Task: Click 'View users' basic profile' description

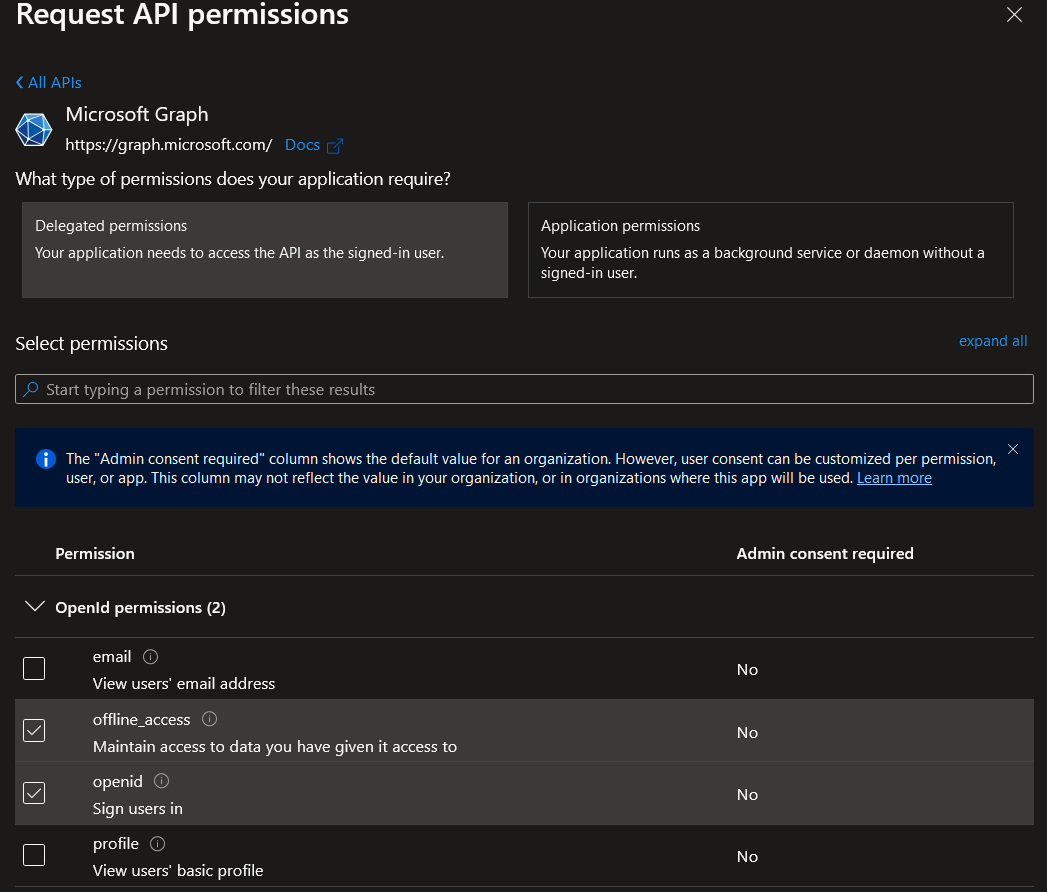Action: coord(178,871)
